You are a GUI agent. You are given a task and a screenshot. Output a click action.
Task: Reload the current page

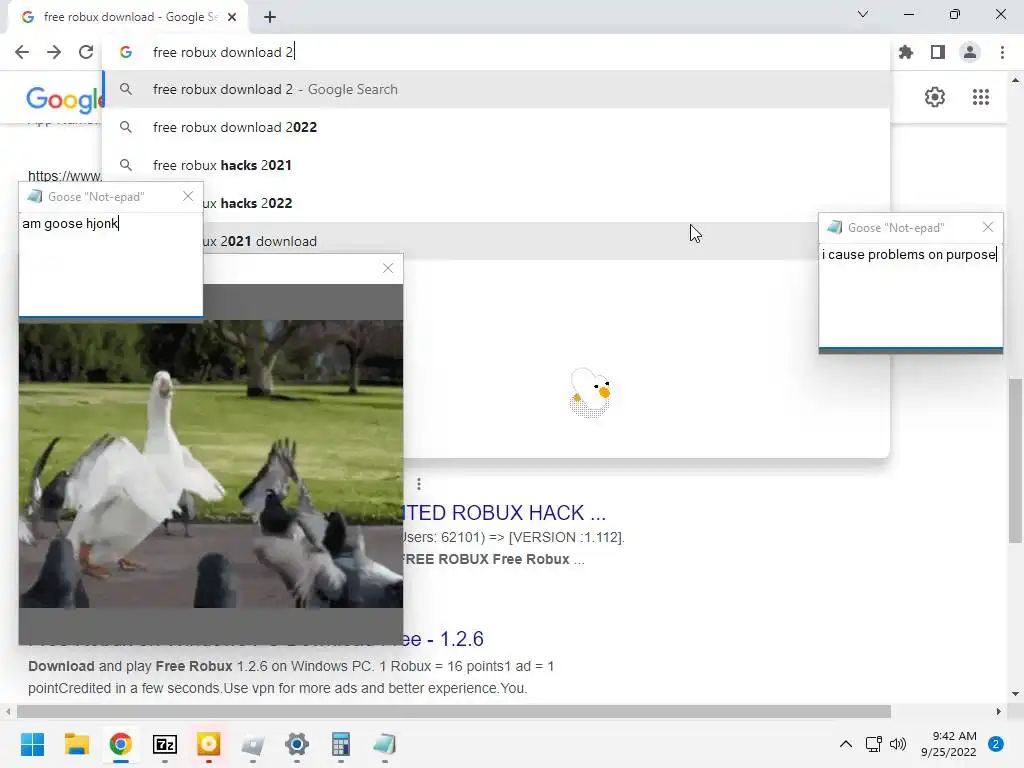(x=86, y=52)
